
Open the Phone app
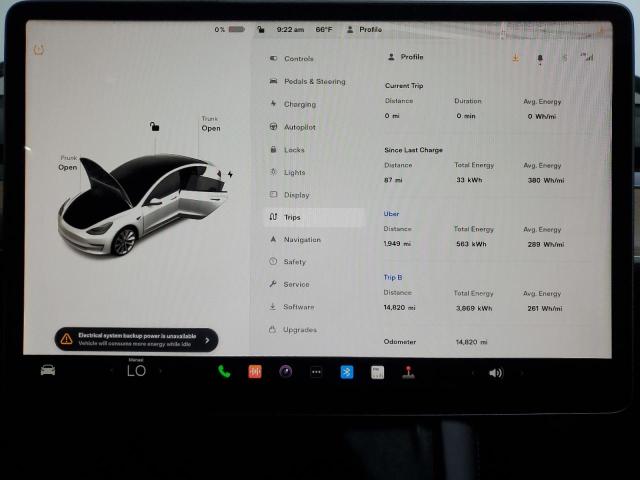(x=224, y=371)
